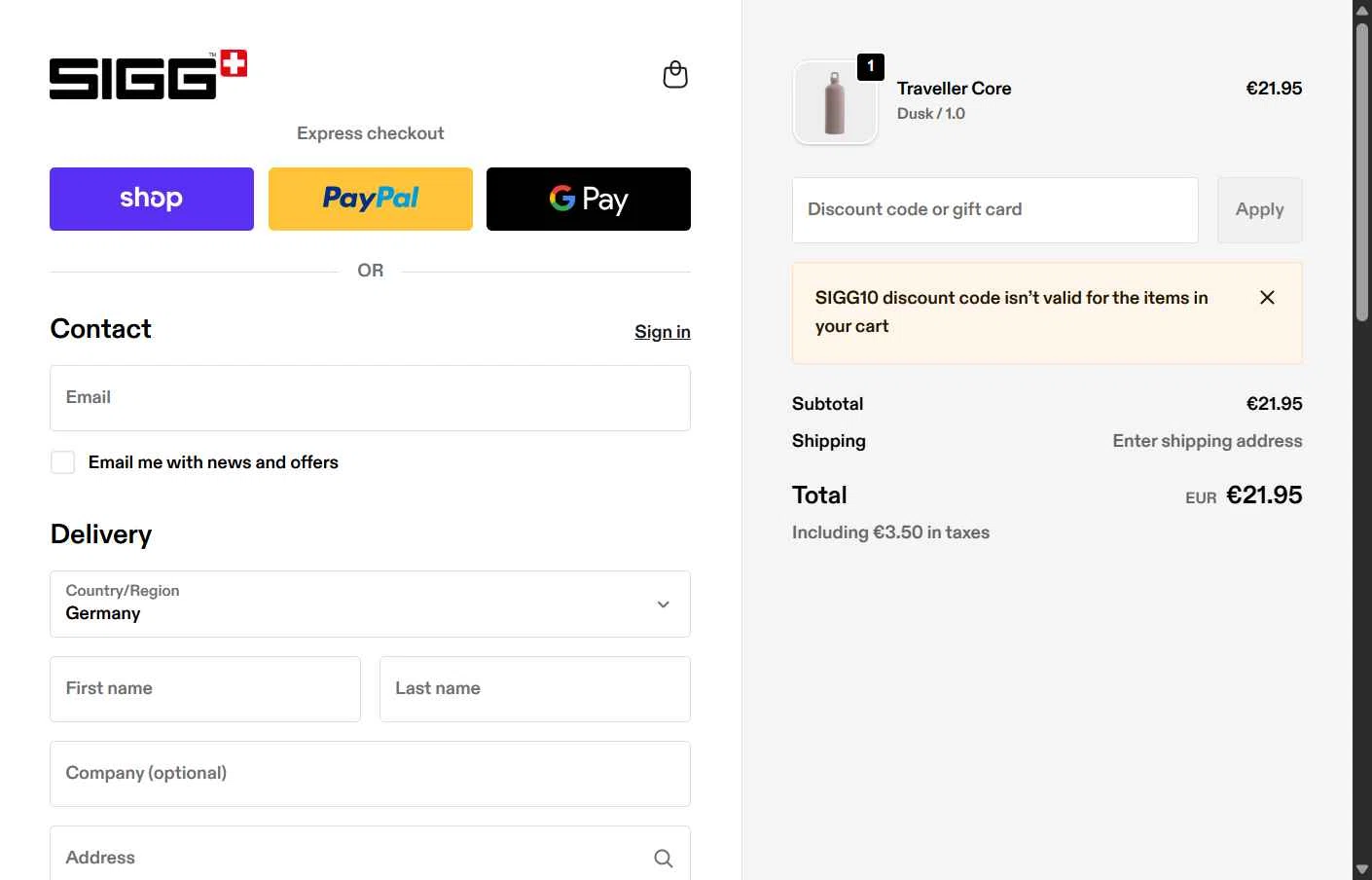This screenshot has width=1372, height=880.
Task: Click the scrollbar up arrow
Action: coord(1362,10)
